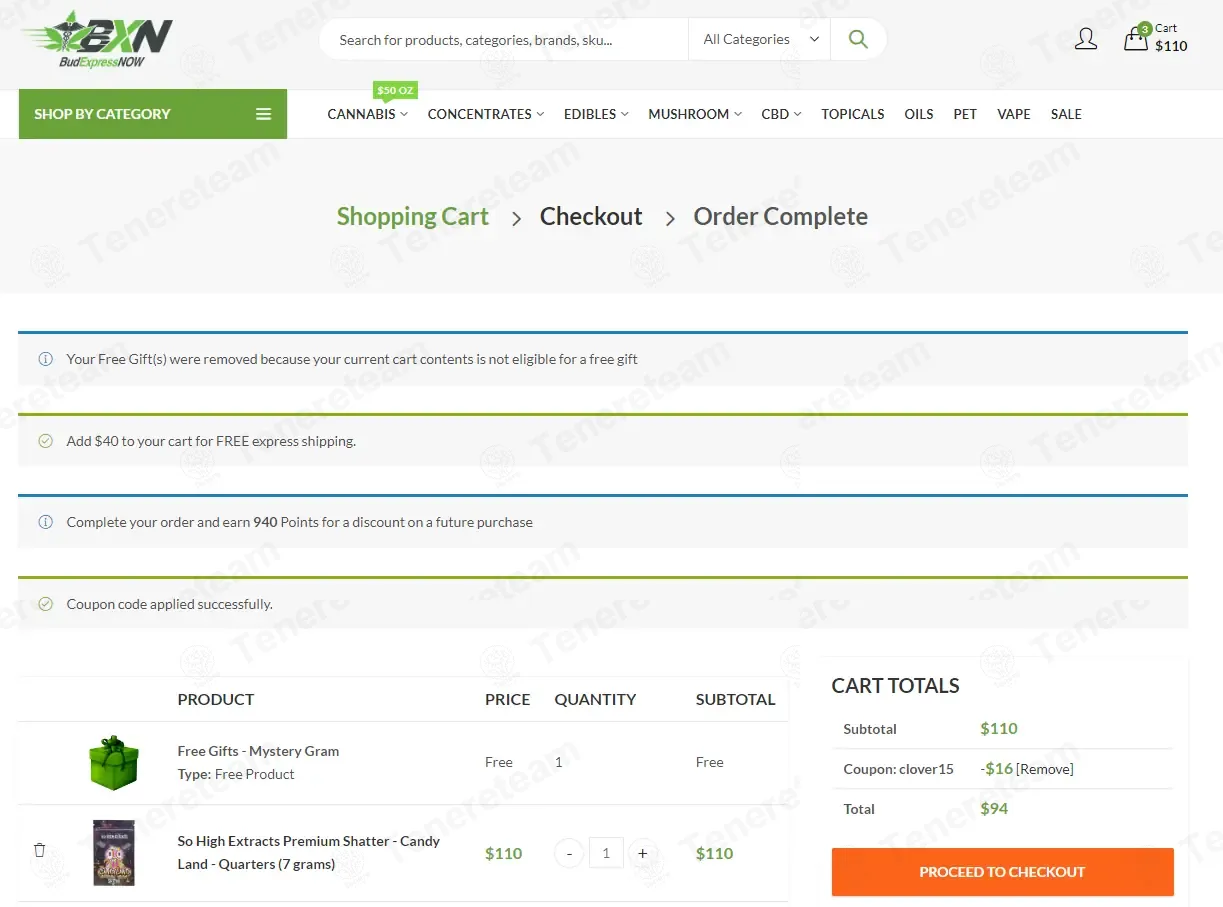Click the hamburger menu icon in Shop By Category
Screen dimensions: 1223x907
point(264,114)
